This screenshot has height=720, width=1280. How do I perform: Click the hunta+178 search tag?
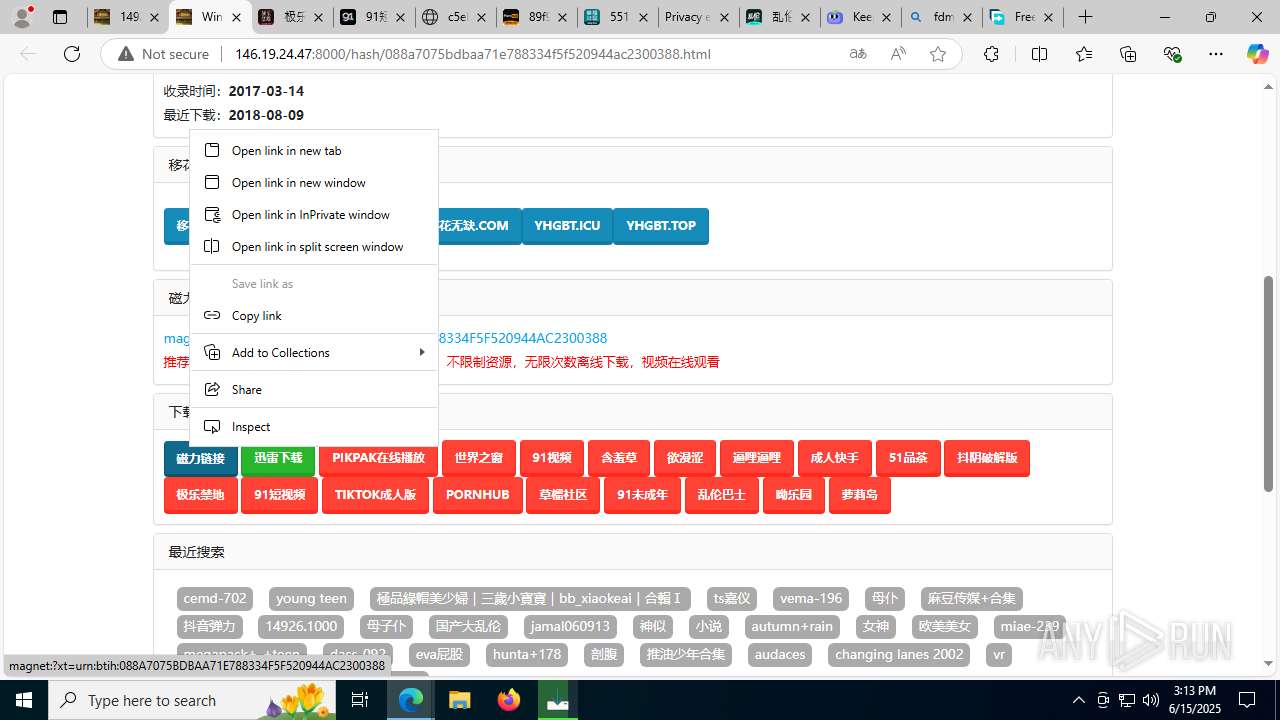point(527,654)
